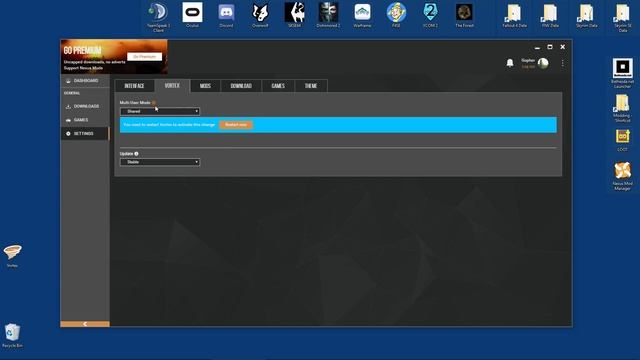
Task: Select The Forest desktop icon
Action: [464, 15]
